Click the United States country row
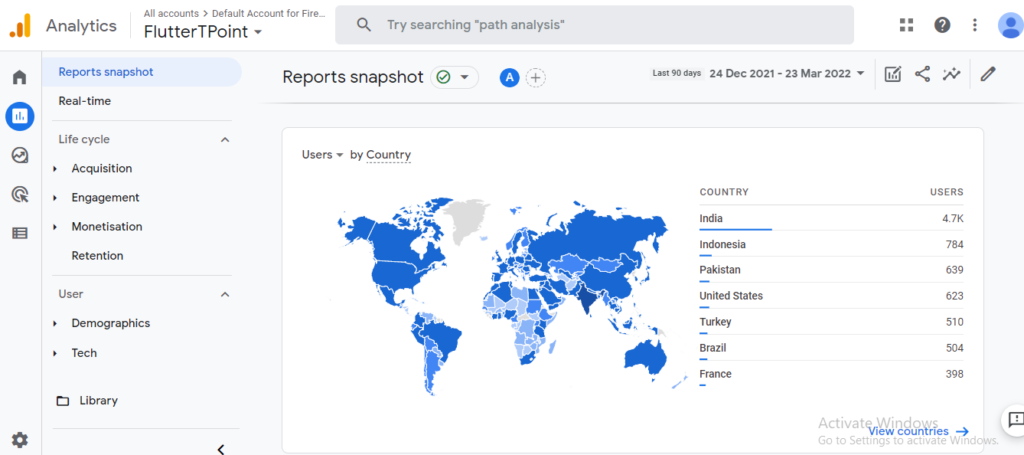The width and height of the screenshot is (1024, 455). pyautogui.click(x=831, y=296)
